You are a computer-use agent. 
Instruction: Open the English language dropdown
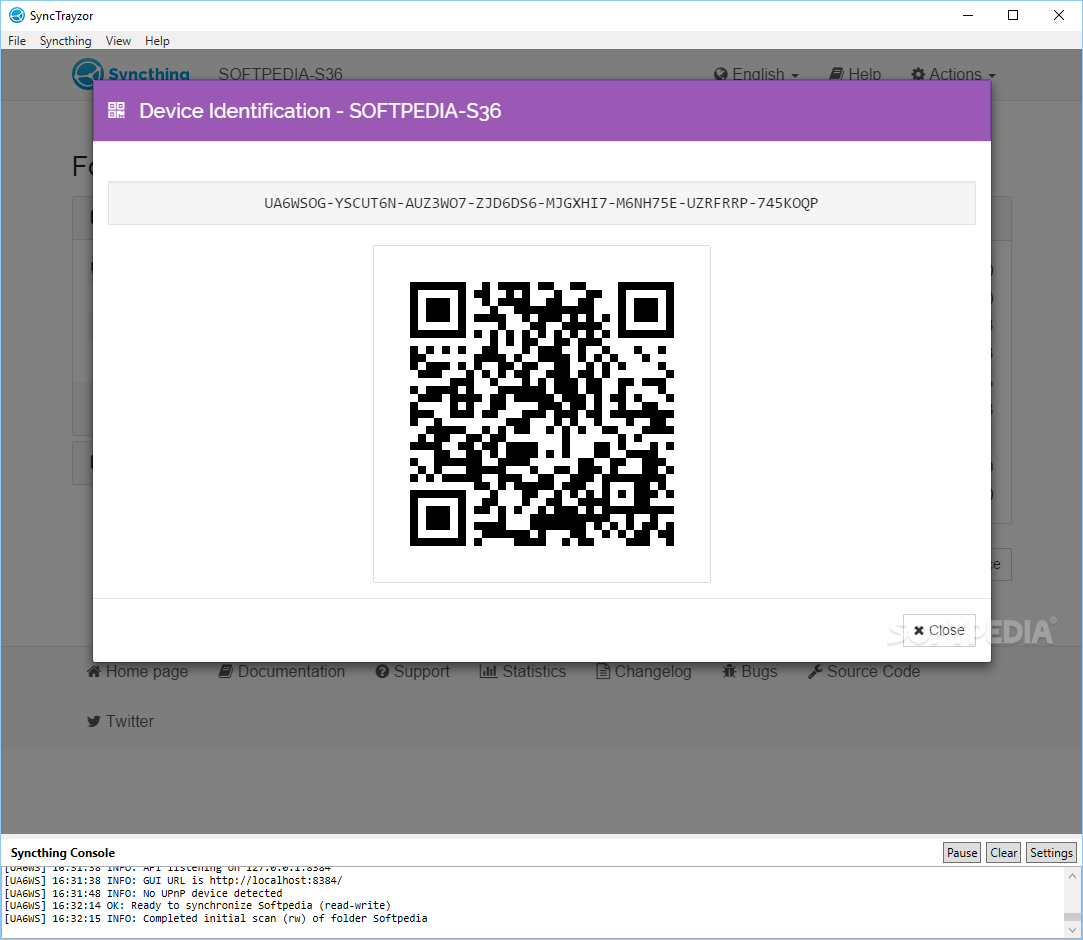[x=756, y=74]
